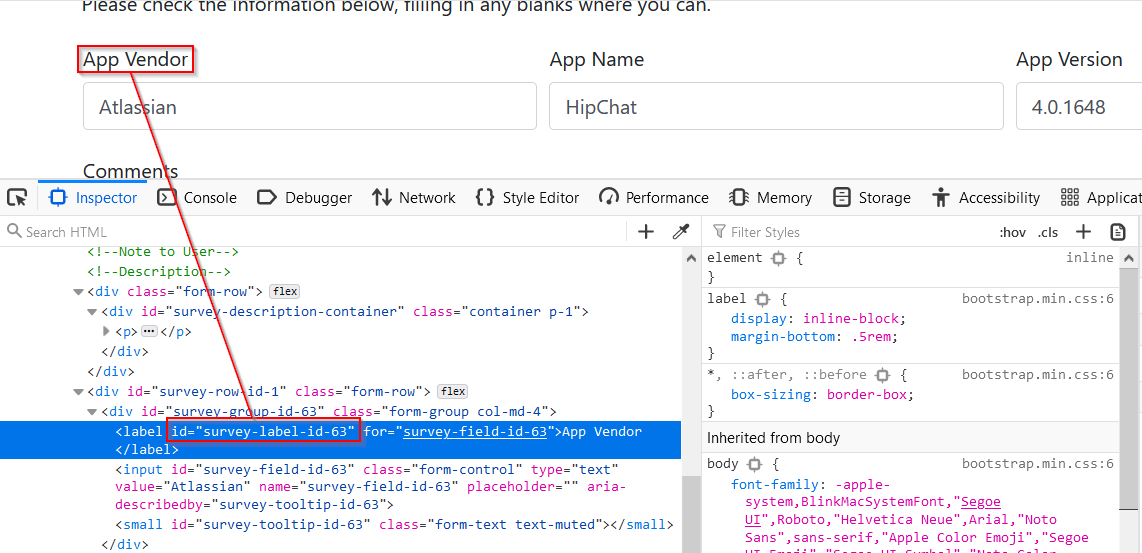Expand the collapsed p element arrow
Screen dimensions: 1142x553
tap(107, 332)
